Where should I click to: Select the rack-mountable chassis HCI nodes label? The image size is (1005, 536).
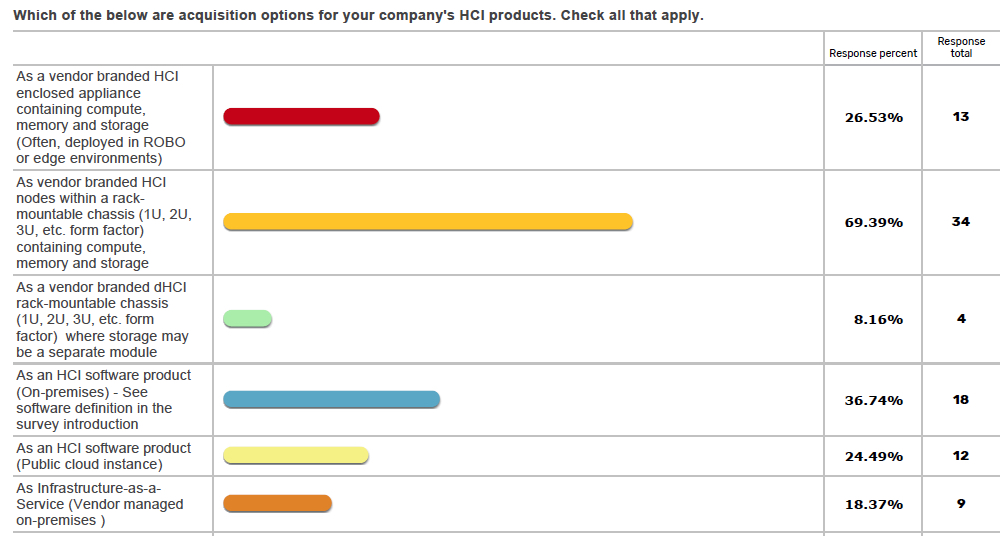pos(104,222)
